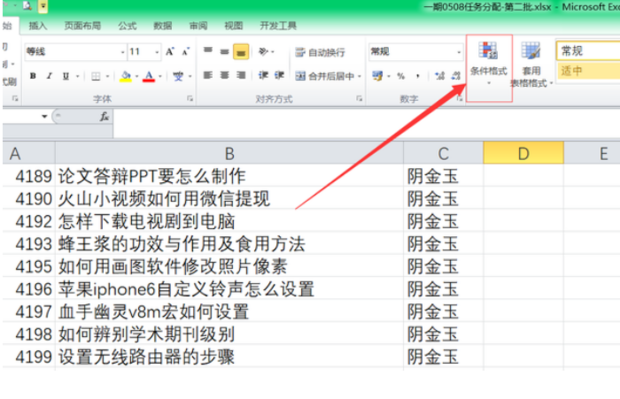This screenshot has height=399, width=620.
Task: Open merge and center dropdown arrow
Action: click(x=359, y=76)
